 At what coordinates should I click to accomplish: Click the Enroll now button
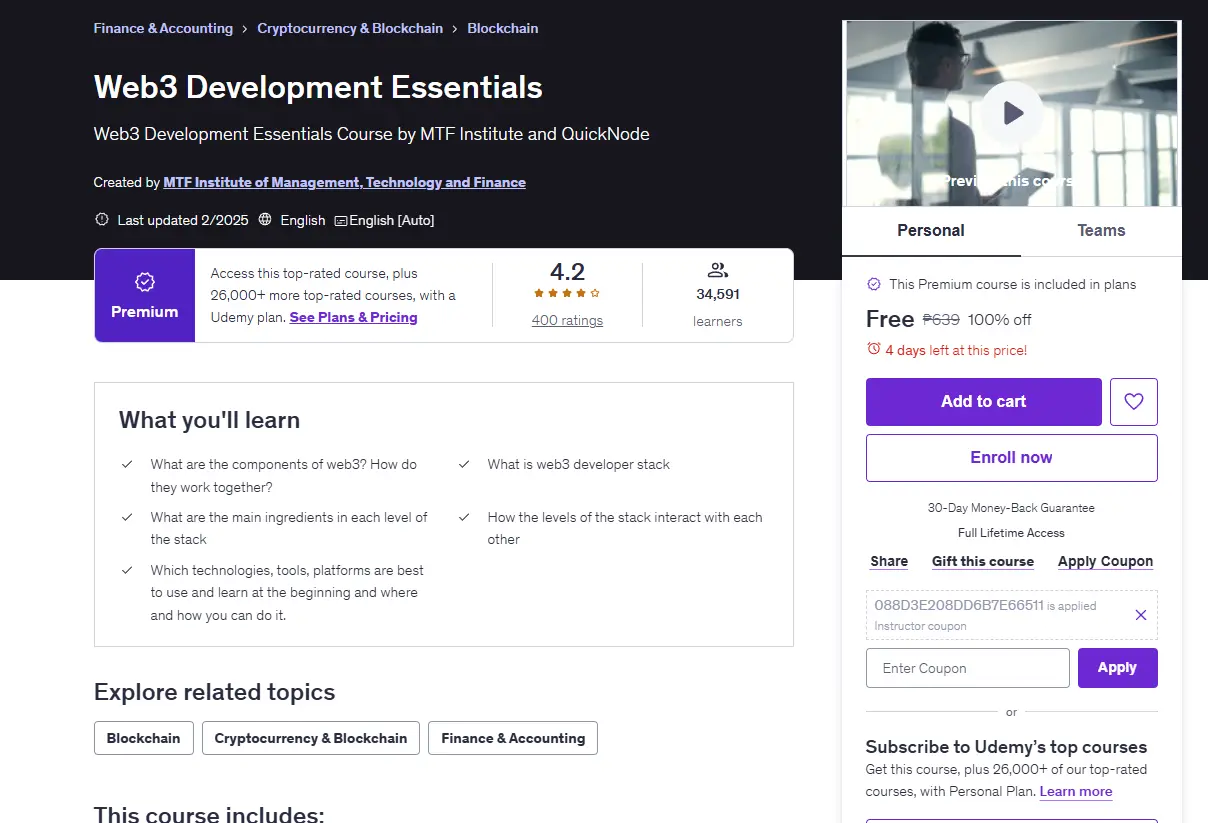click(1012, 457)
